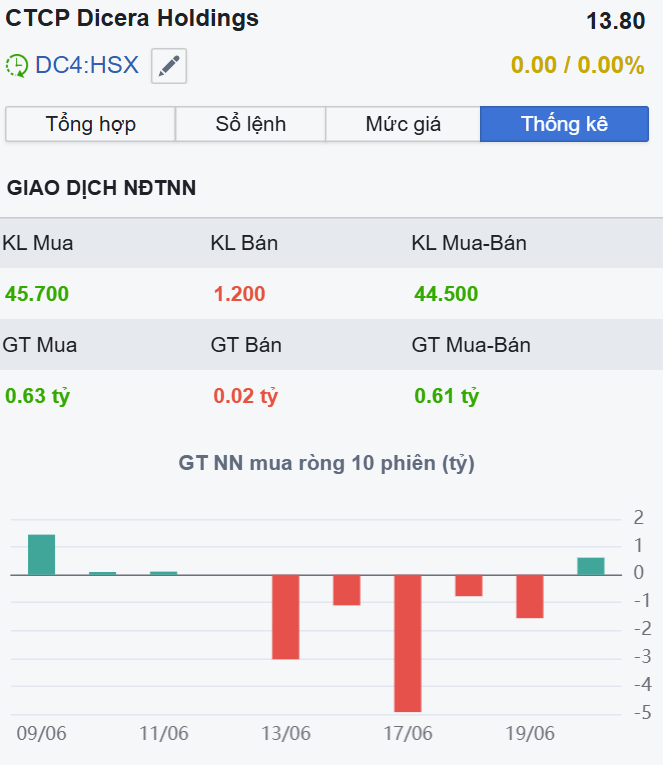The image size is (663, 765).
Task: Select the KL Bán value 1.200
Action: [239, 294]
